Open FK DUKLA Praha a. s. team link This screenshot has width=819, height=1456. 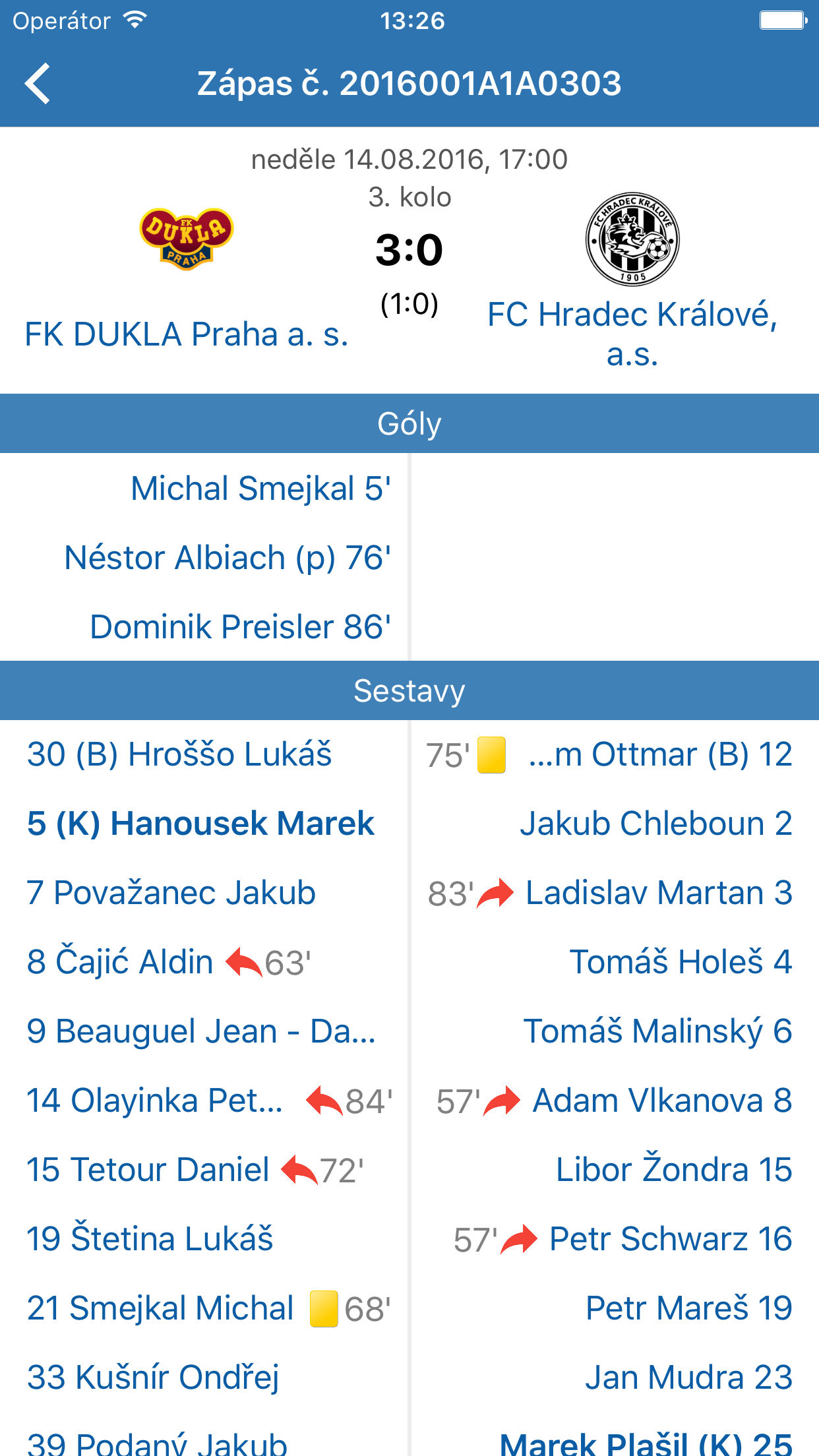pos(187,334)
